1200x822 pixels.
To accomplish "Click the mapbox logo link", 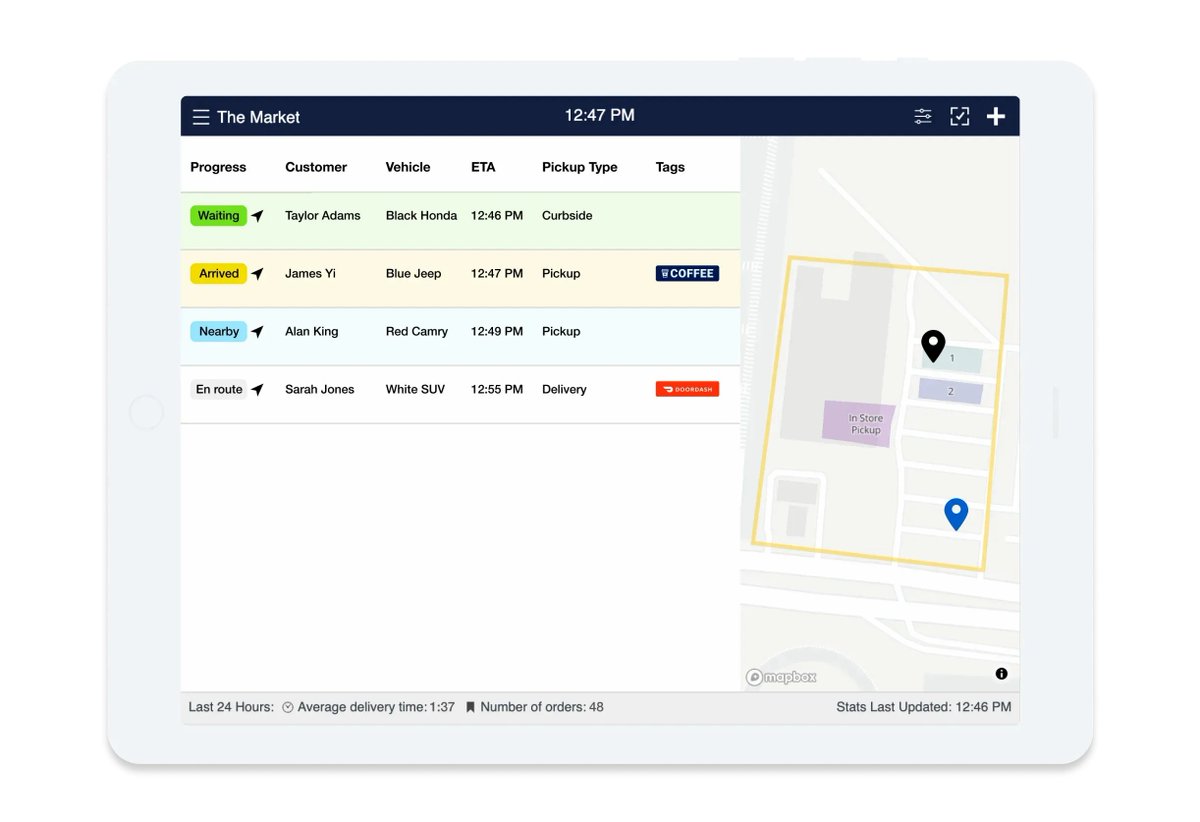I will (781, 677).
